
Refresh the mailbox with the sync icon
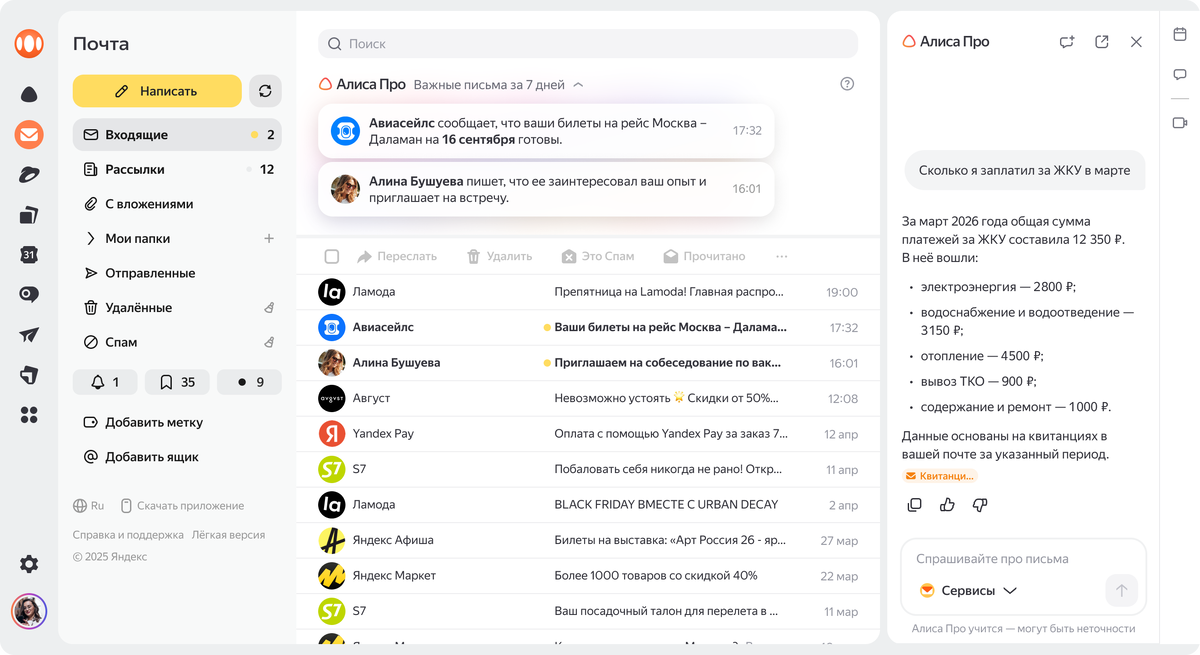(x=264, y=90)
